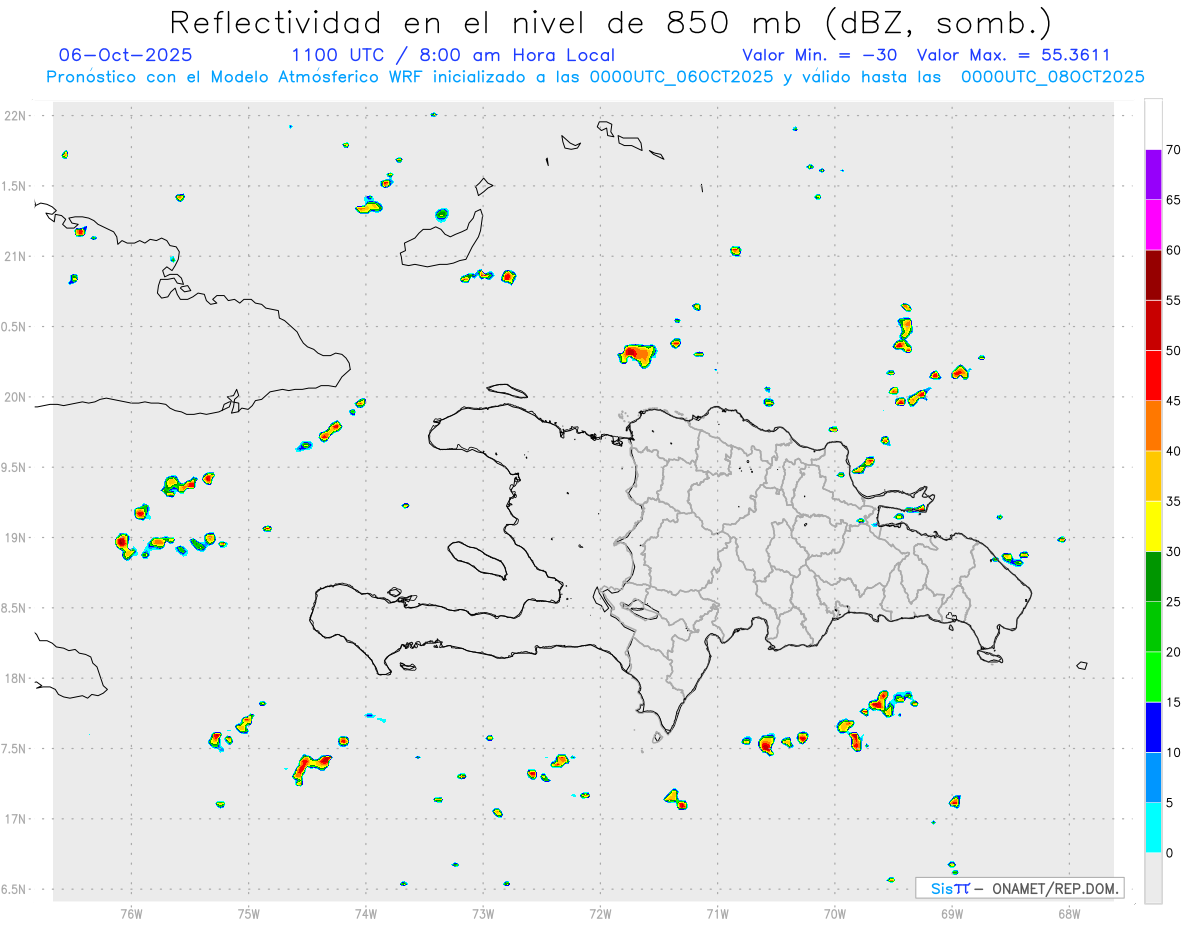The height and width of the screenshot is (927, 1200).
Task: Click the '70' value on the colorbar
Action: (x=1173, y=150)
